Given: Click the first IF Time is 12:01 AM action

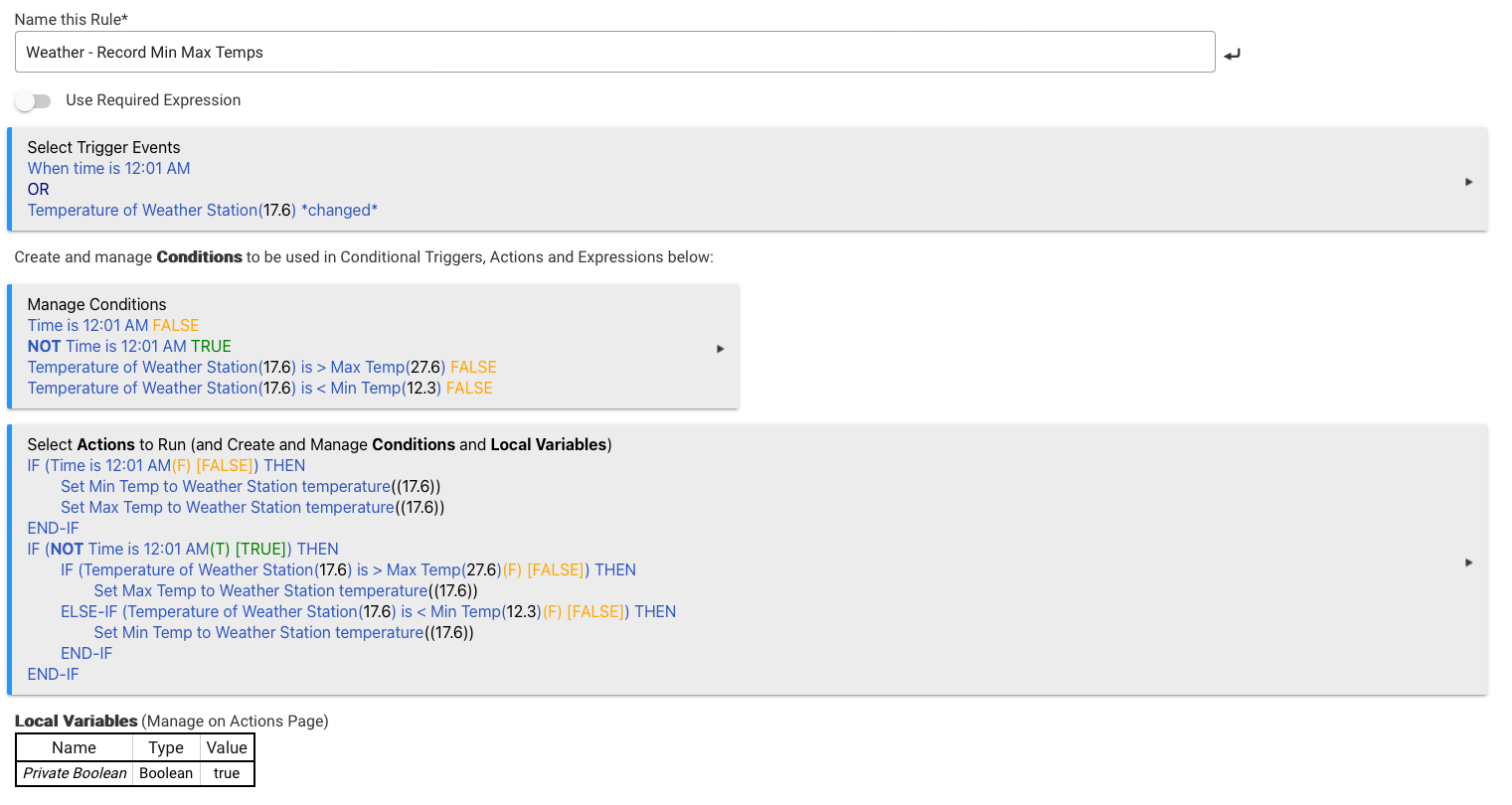Looking at the screenshot, I should 166,466.
